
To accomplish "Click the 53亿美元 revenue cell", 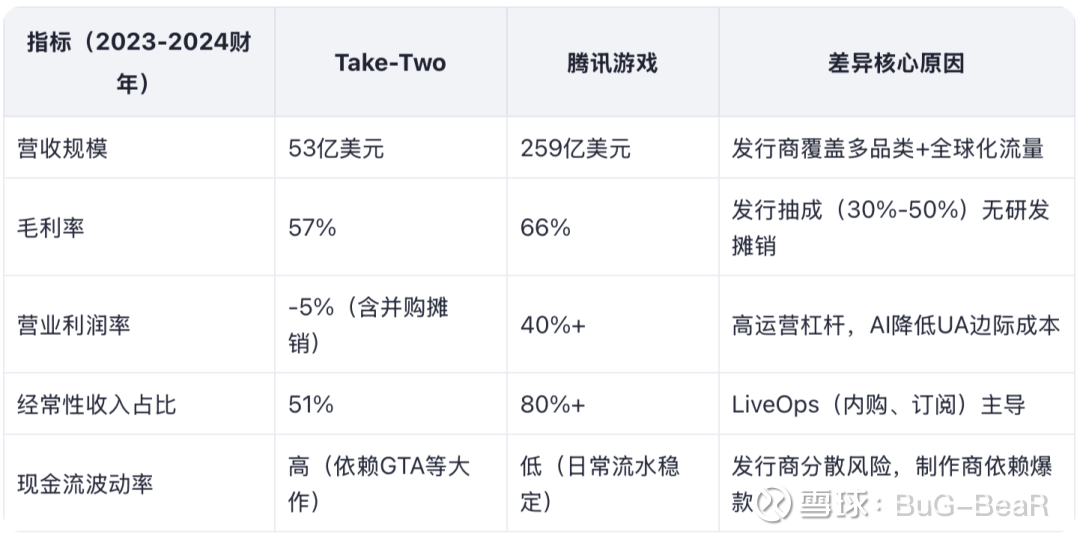I will pos(336,149).
